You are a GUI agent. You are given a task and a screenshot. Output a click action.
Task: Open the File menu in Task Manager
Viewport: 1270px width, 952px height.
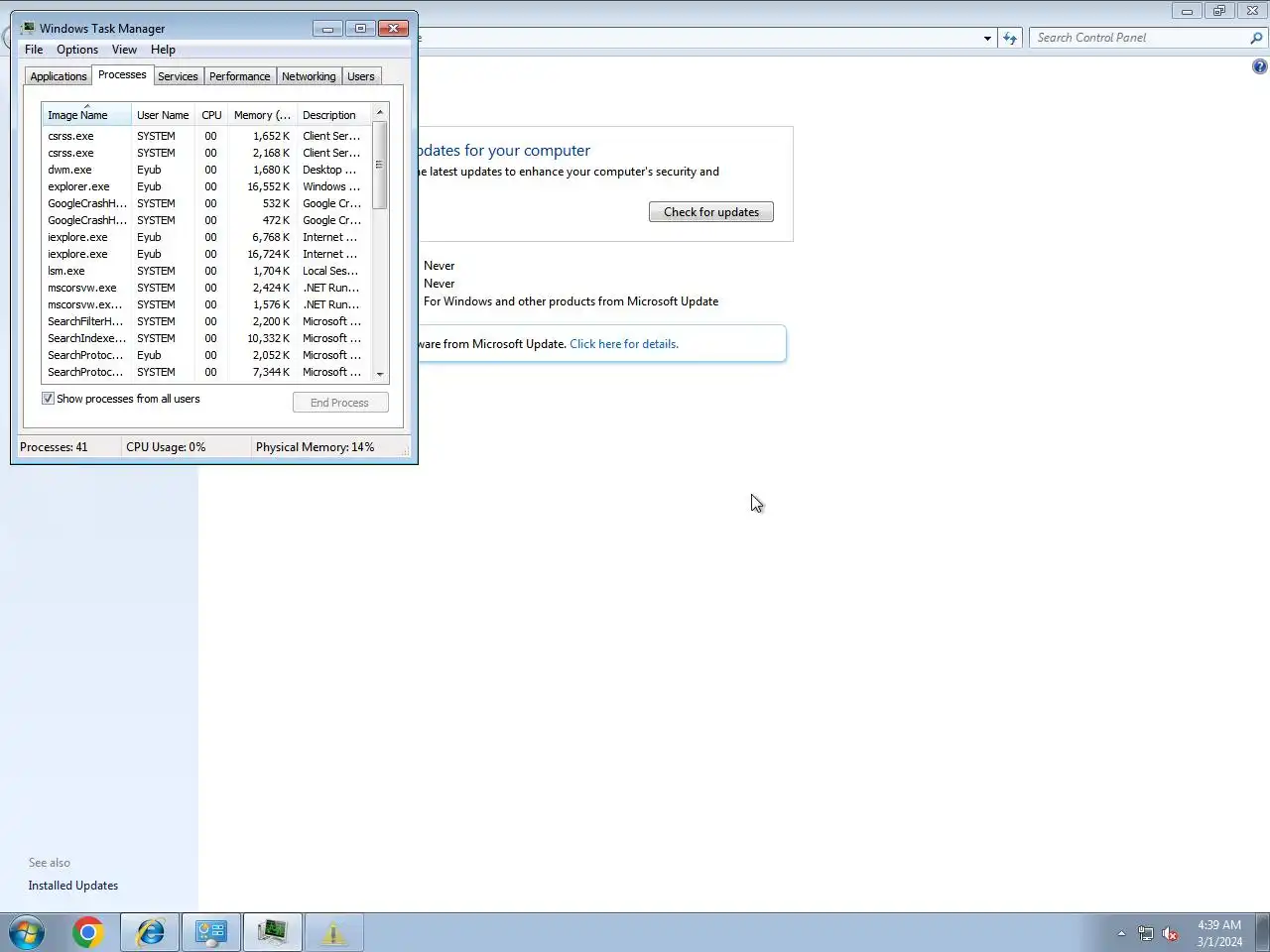pos(34,50)
